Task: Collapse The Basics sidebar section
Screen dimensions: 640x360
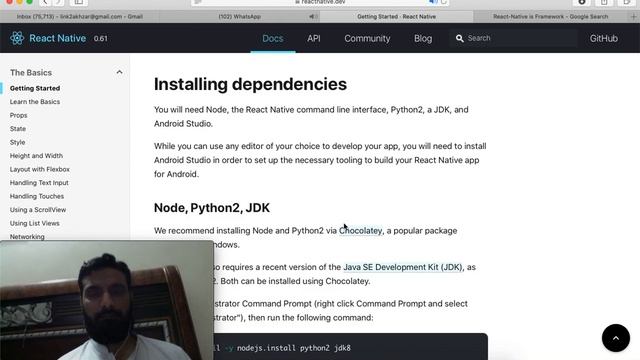Action: tap(119, 72)
